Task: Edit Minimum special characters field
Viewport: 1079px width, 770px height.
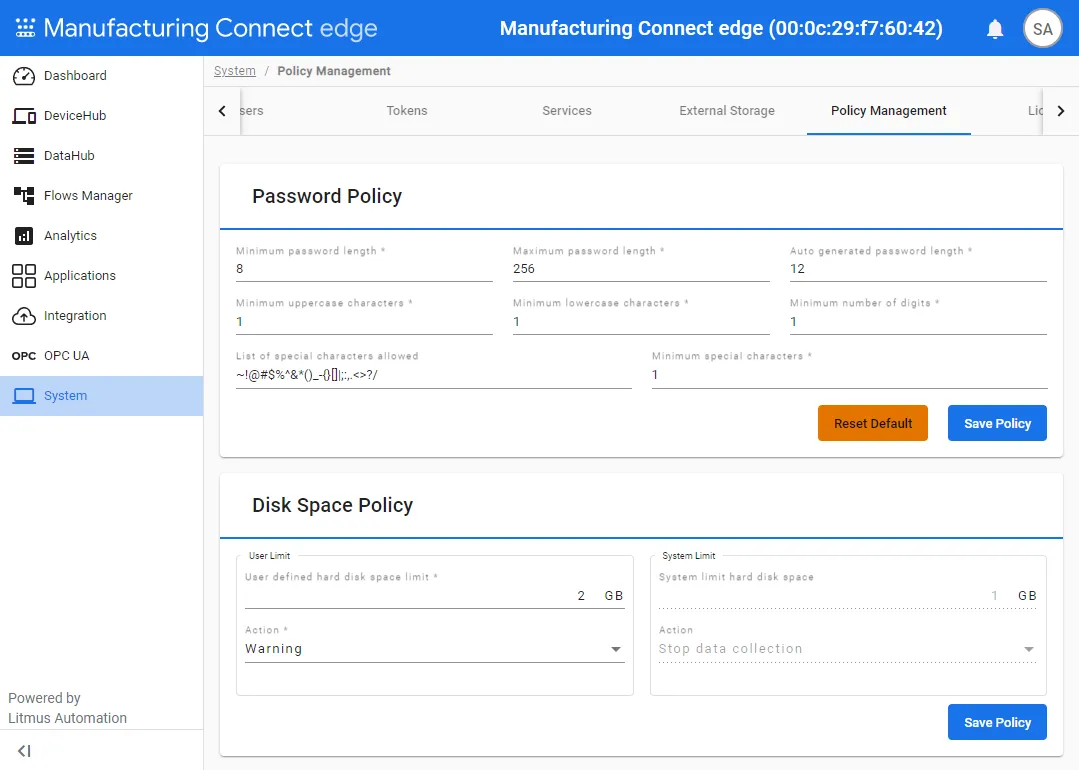Action: point(849,375)
